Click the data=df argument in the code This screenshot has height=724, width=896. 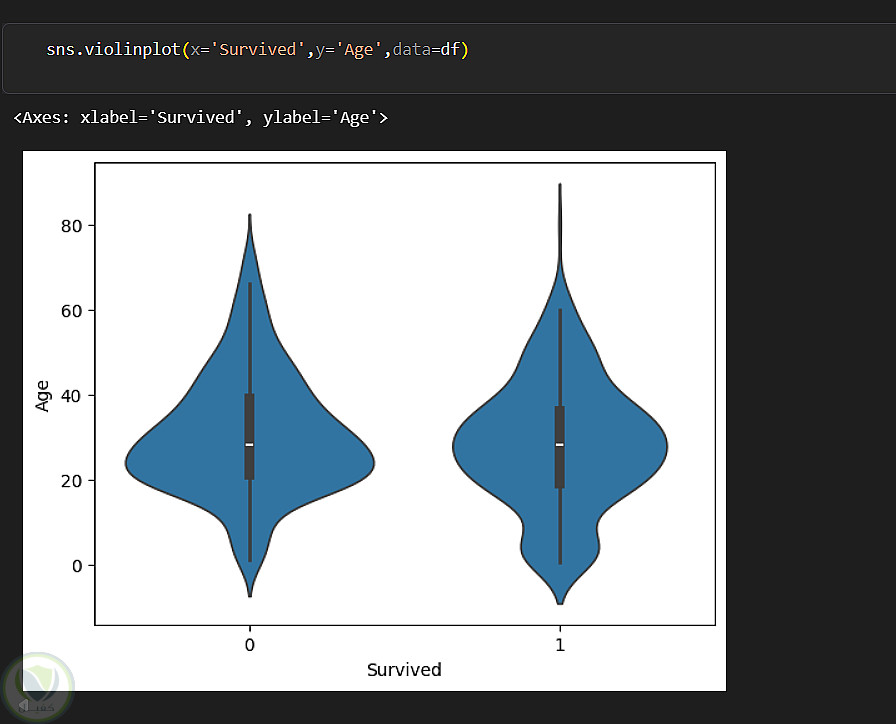430,50
